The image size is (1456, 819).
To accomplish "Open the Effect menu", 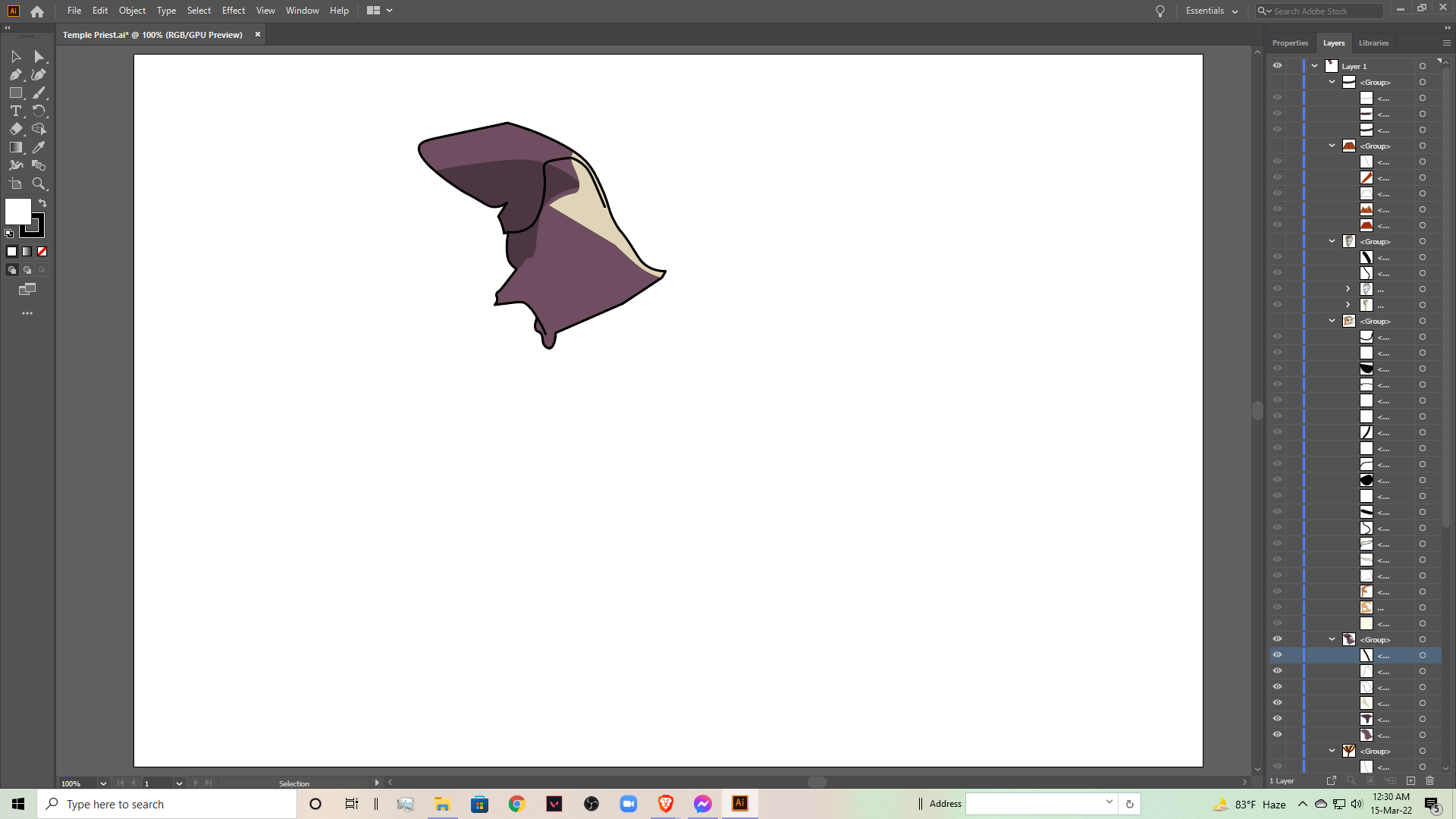I will point(234,11).
